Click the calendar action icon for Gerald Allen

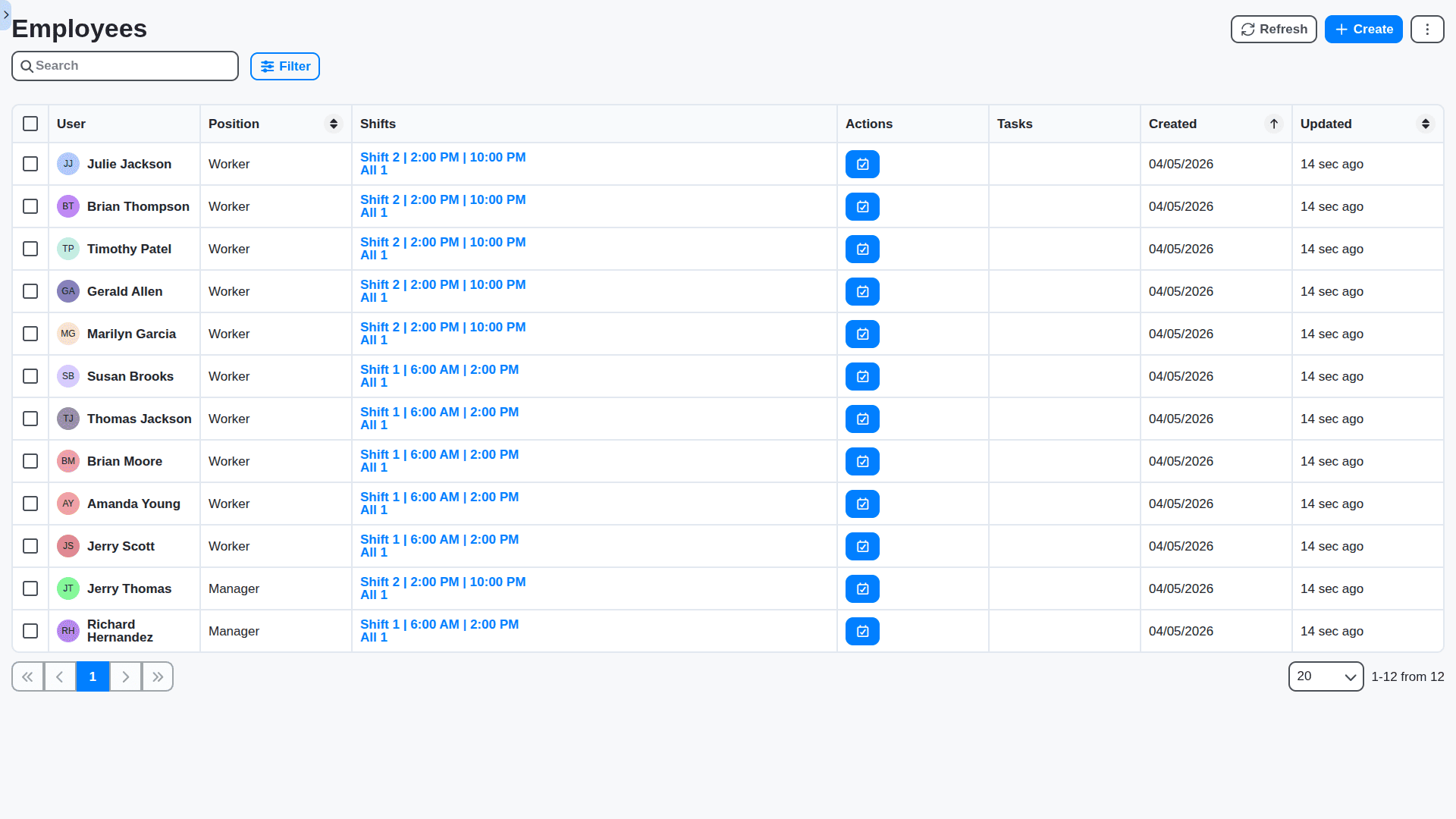862,291
